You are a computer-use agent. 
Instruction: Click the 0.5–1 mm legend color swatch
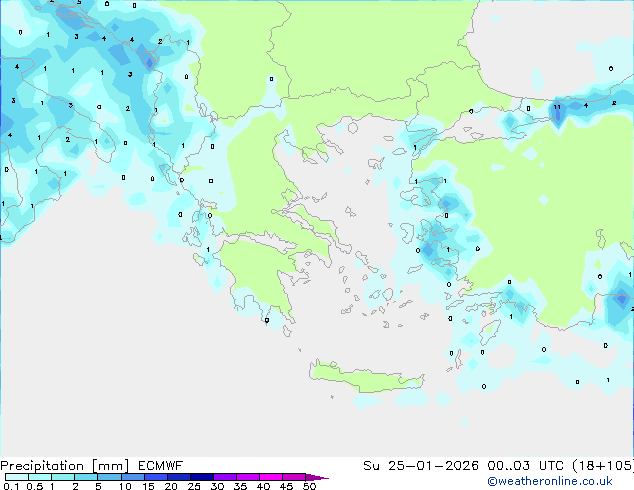pos(40,477)
